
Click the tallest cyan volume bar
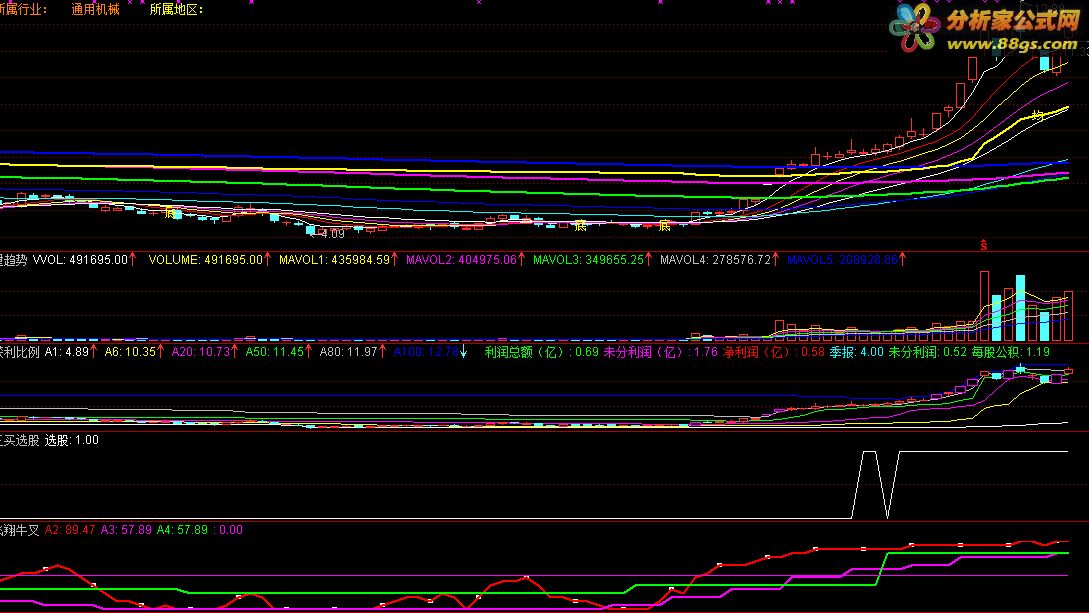click(1020, 308)
